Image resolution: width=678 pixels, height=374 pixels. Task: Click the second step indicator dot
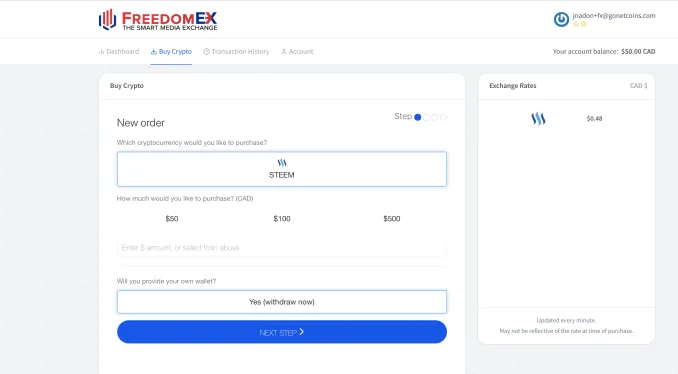[x=426, y=117]
